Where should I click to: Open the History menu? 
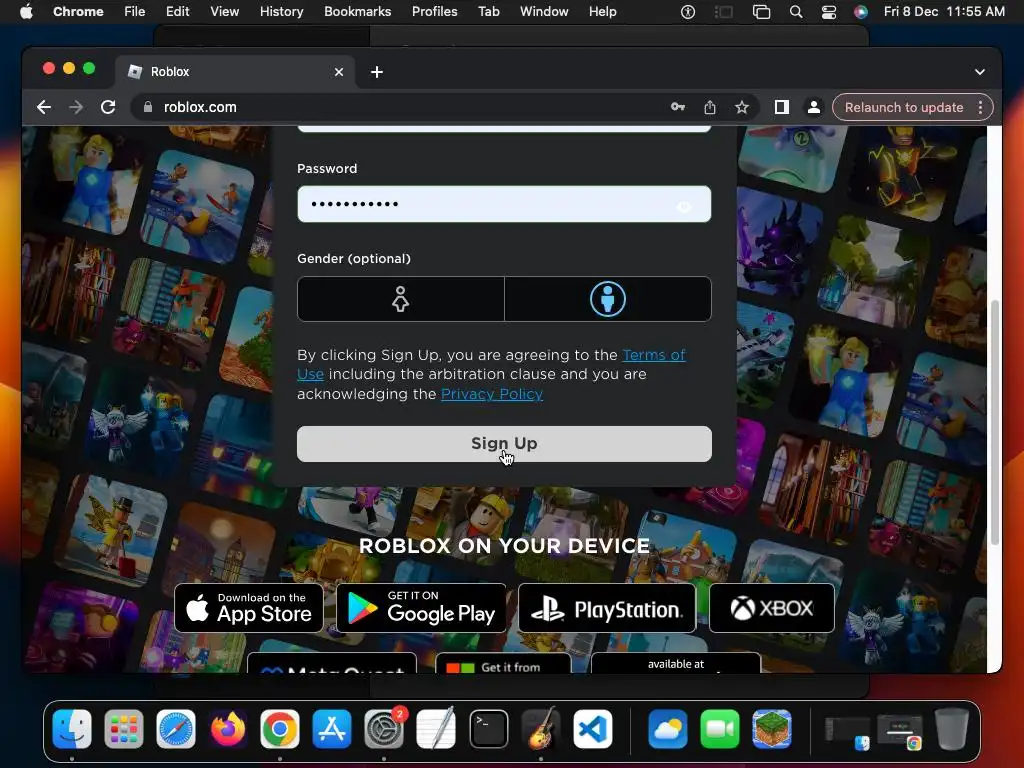coord(281,11)
